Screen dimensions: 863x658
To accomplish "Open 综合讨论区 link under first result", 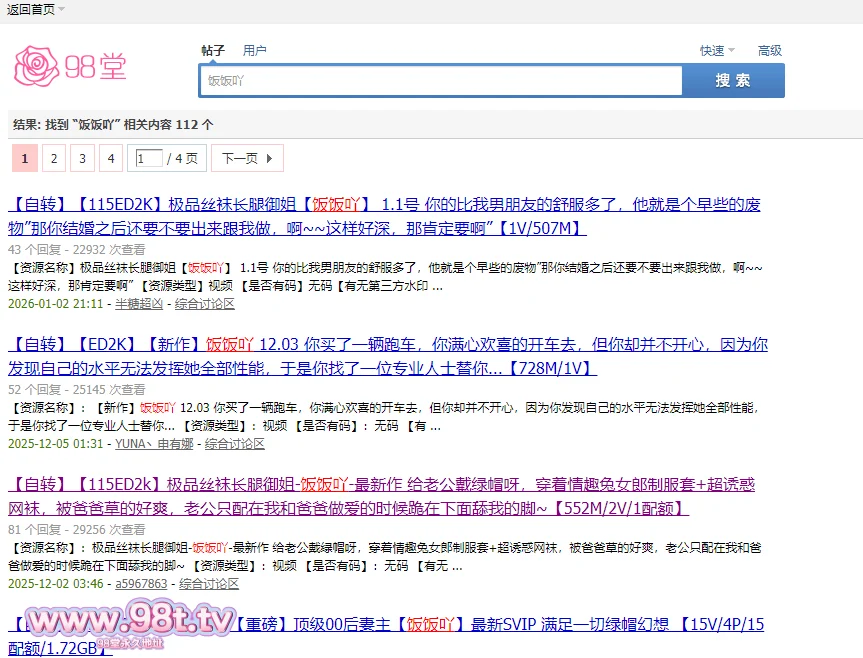I will click(205, 304).
